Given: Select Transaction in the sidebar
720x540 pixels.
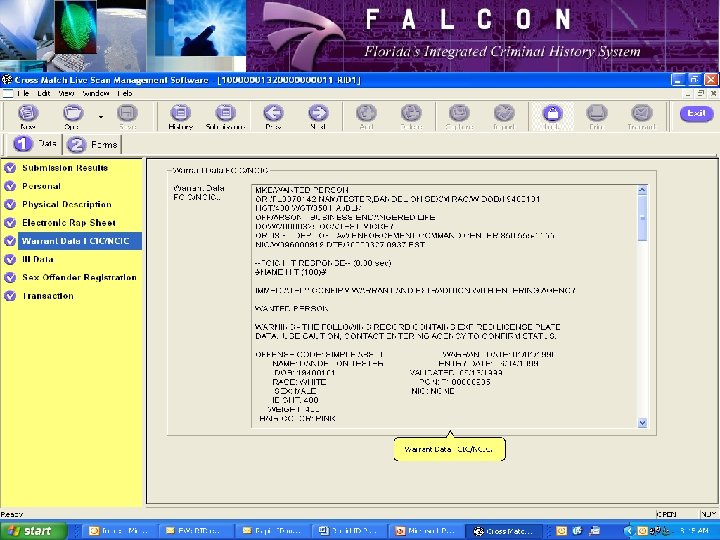Looking at the screenshot, I should (x=48, y=296).
